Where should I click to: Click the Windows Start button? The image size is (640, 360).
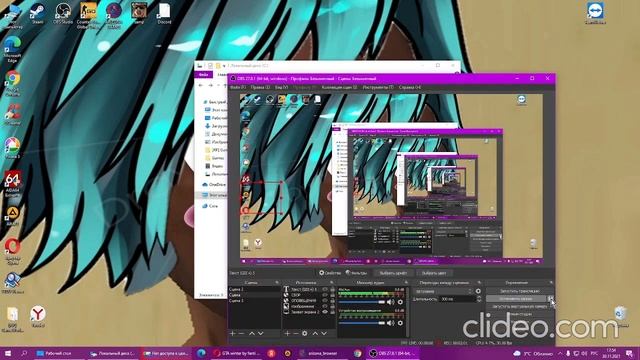(x=7, y=353)
